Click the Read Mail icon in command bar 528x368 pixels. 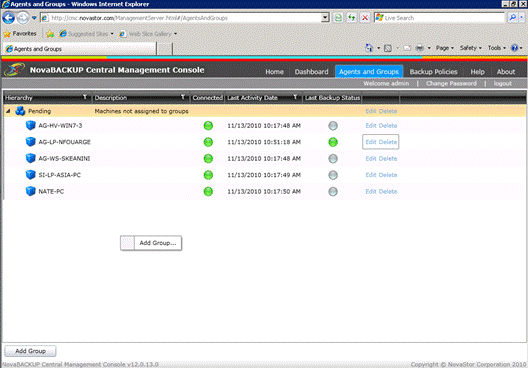click(407, 48)
